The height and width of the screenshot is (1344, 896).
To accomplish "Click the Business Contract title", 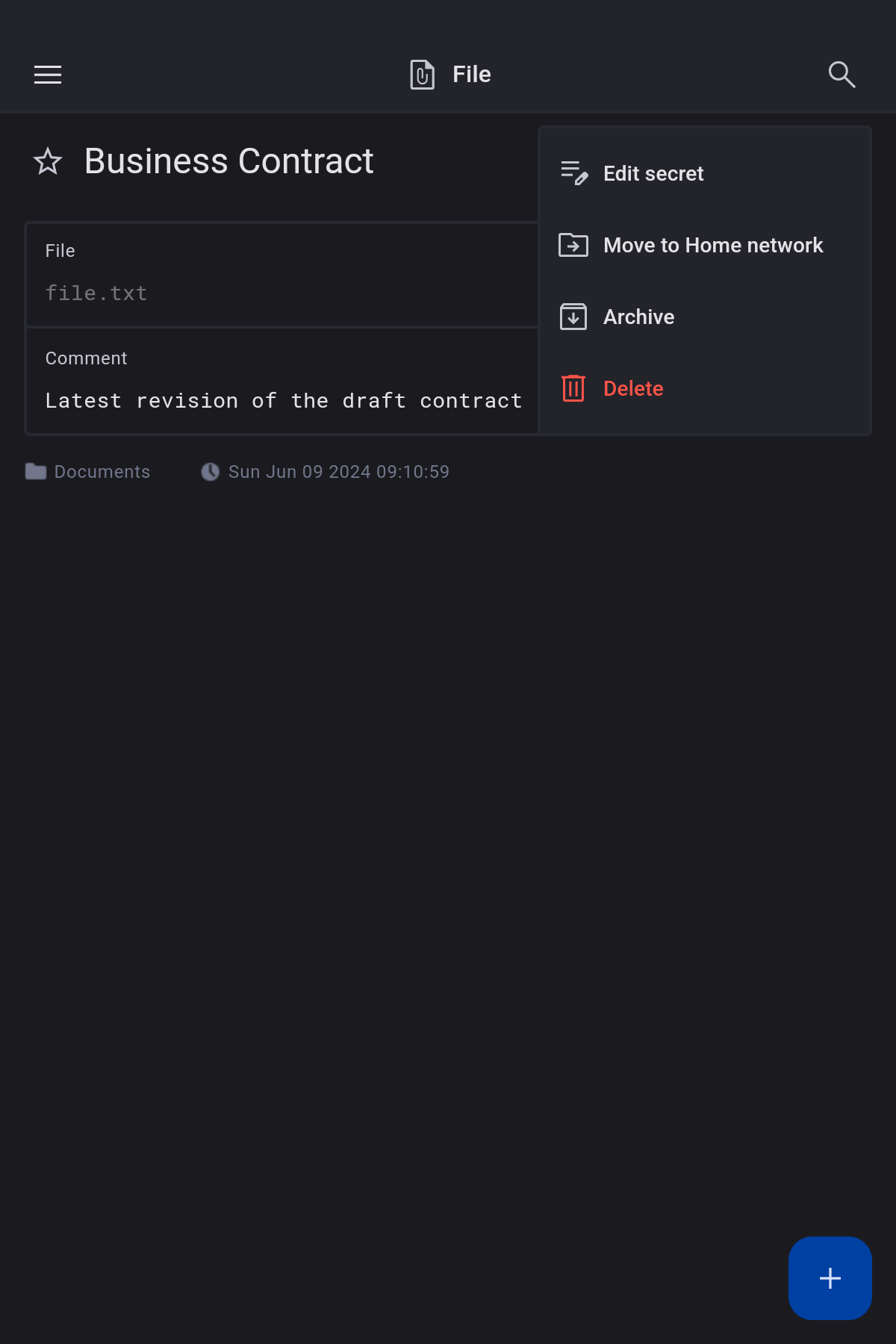I will click(x=228, y=161).
